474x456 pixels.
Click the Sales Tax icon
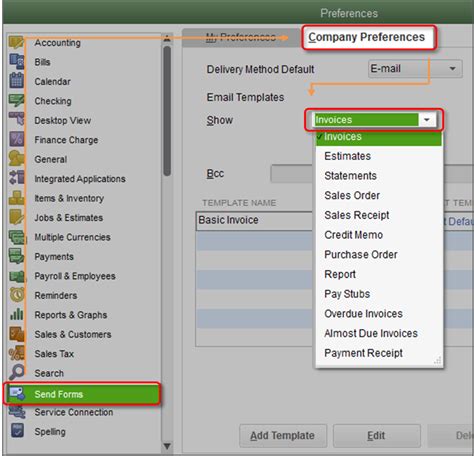tap(16, 353)
